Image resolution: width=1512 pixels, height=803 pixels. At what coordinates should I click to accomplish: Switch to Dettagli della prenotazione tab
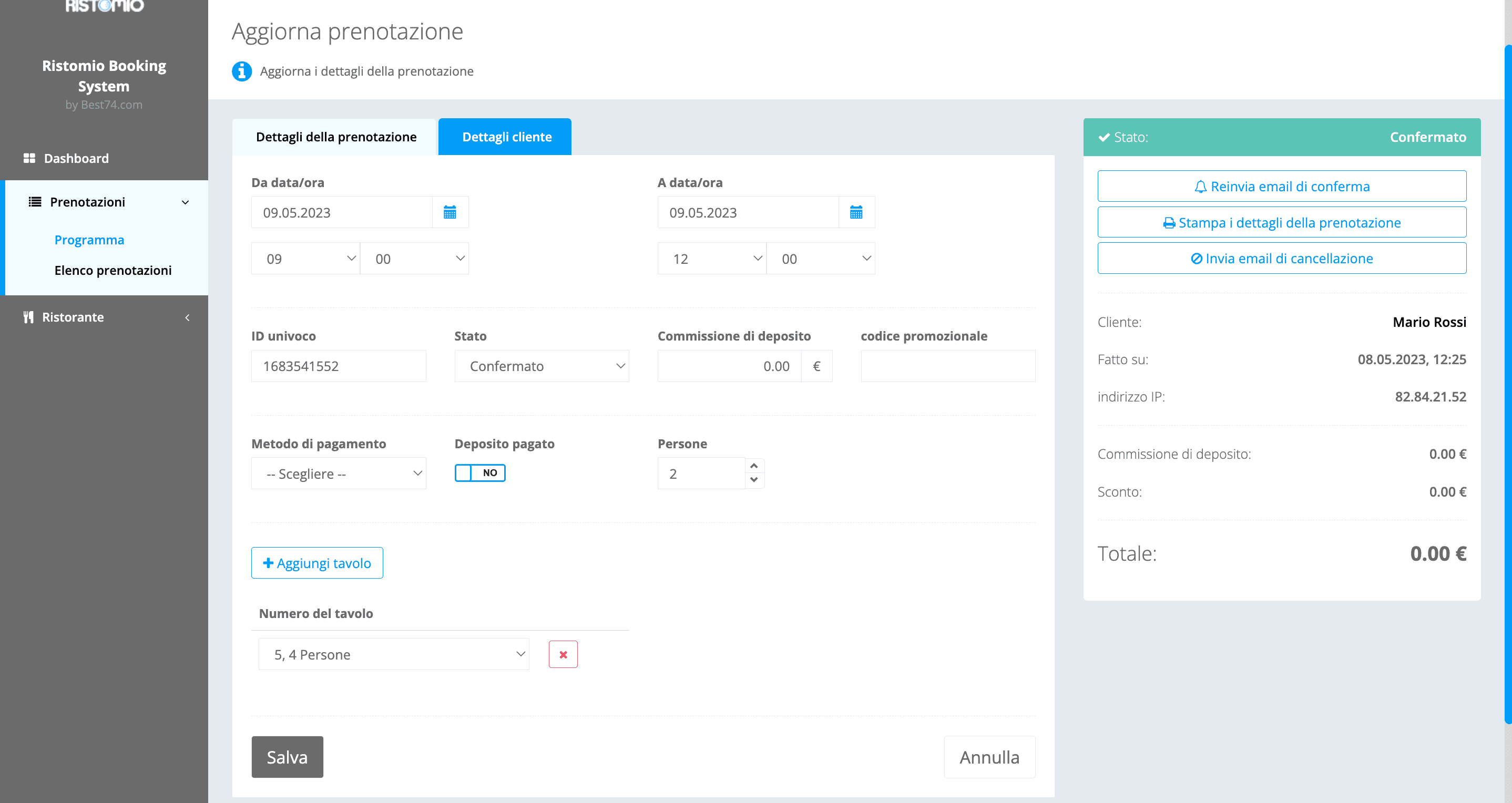click(x=335, y=136)
